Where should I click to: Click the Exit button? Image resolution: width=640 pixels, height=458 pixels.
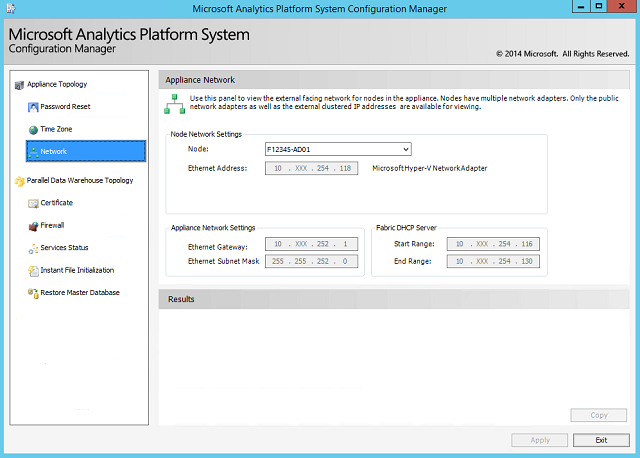pos(601,440)
